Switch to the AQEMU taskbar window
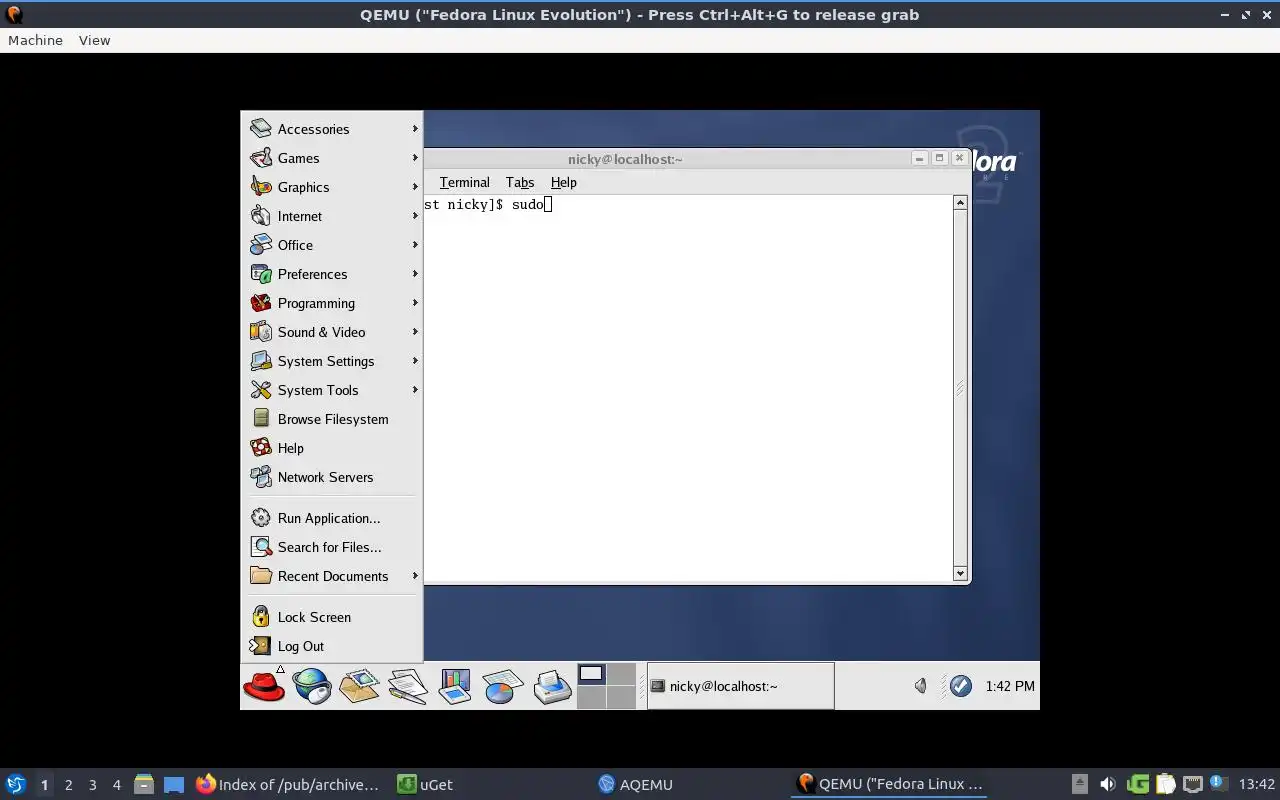Viewport: 1280px width, 800px height. [x=636, y=784]
